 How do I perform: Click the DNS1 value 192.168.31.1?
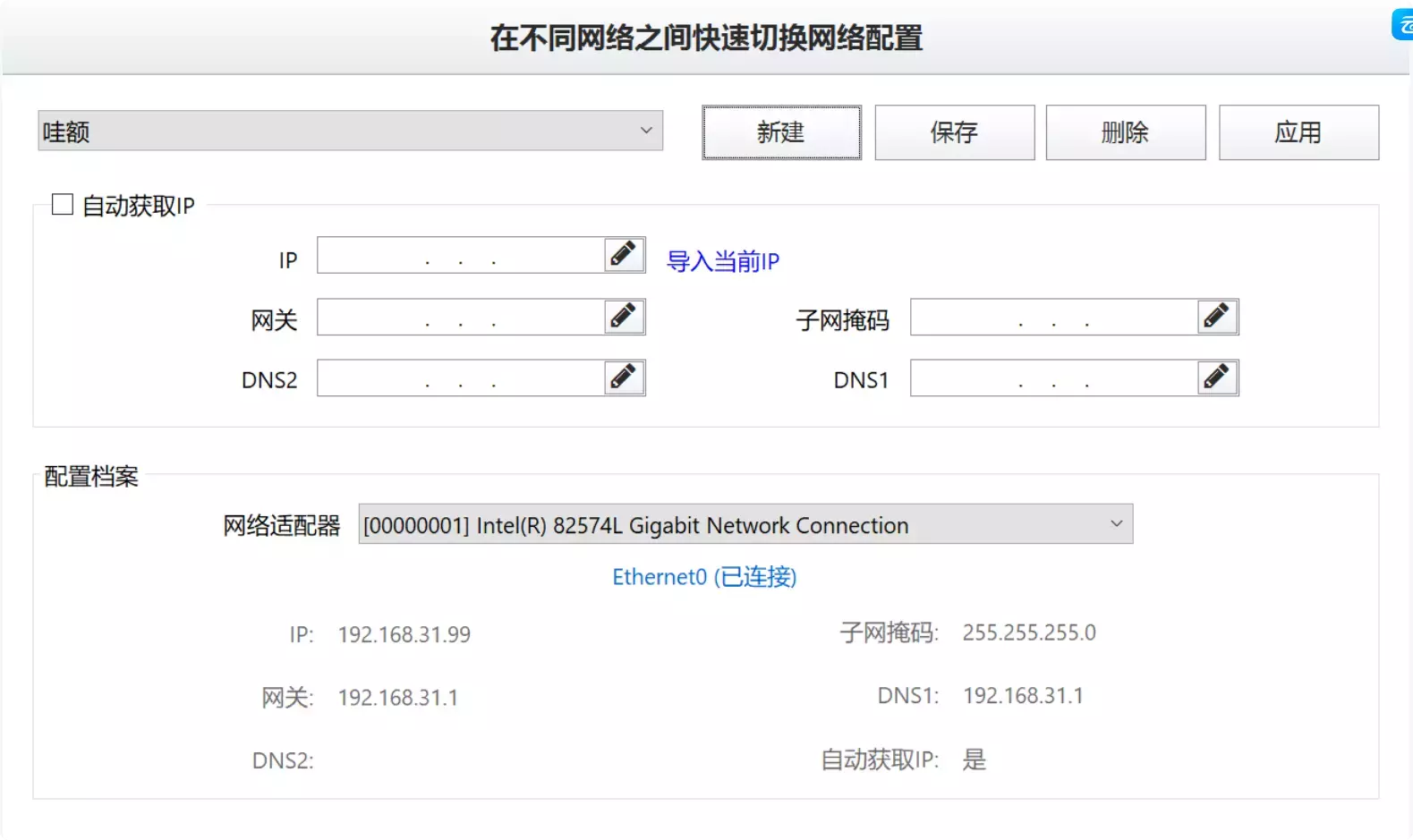pyautogui.click(x=1023, y=696)
